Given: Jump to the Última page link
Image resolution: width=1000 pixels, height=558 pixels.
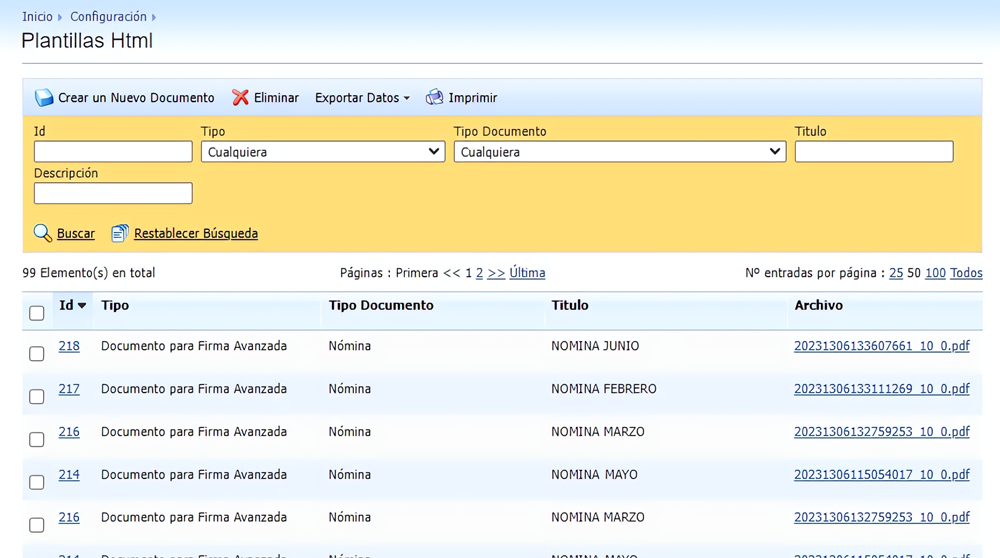Looking at the screenshot, I should pyautogui.click(x=527, y=273).
